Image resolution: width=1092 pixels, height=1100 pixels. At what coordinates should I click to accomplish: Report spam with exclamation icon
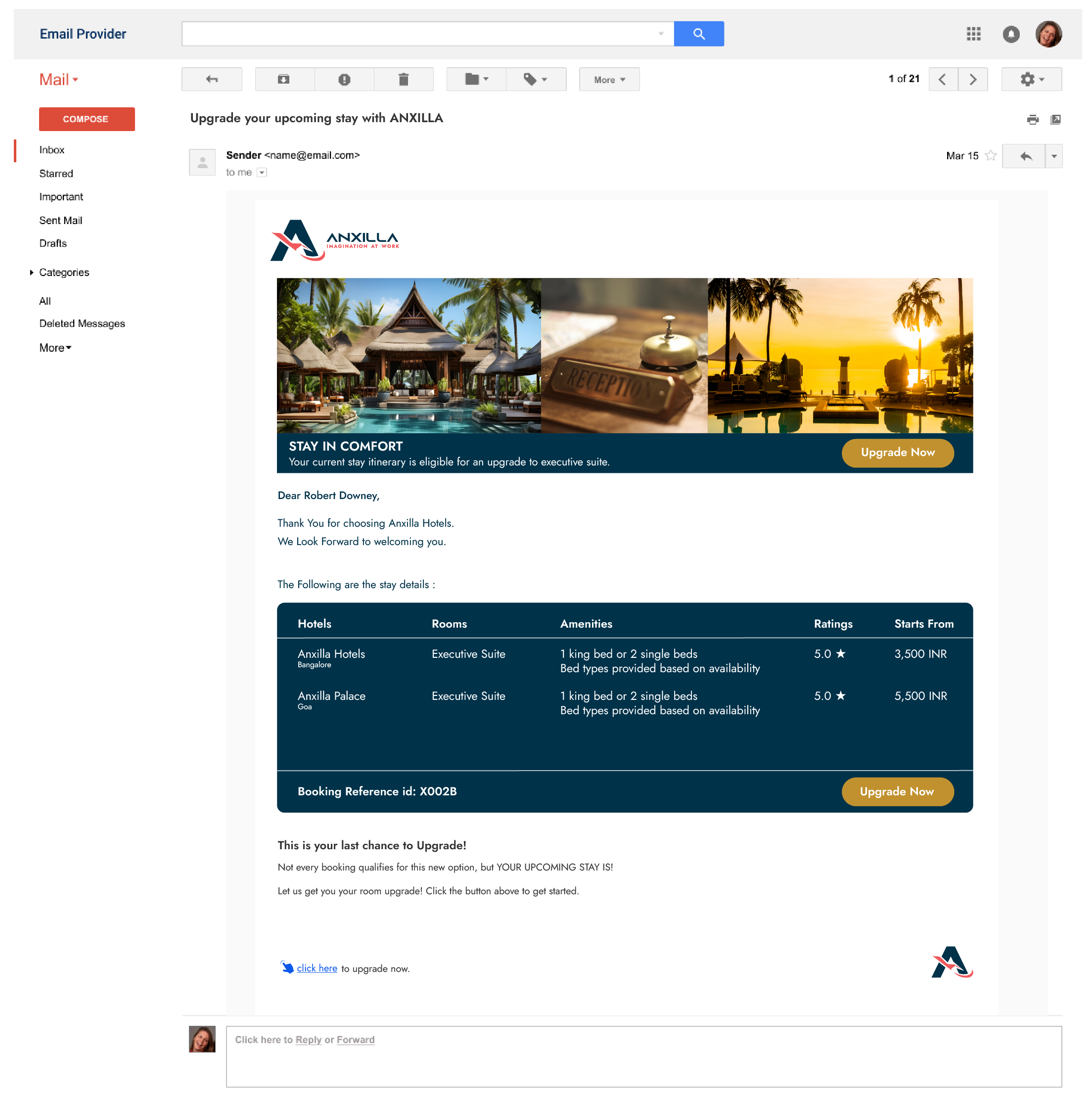click(344, 79)
